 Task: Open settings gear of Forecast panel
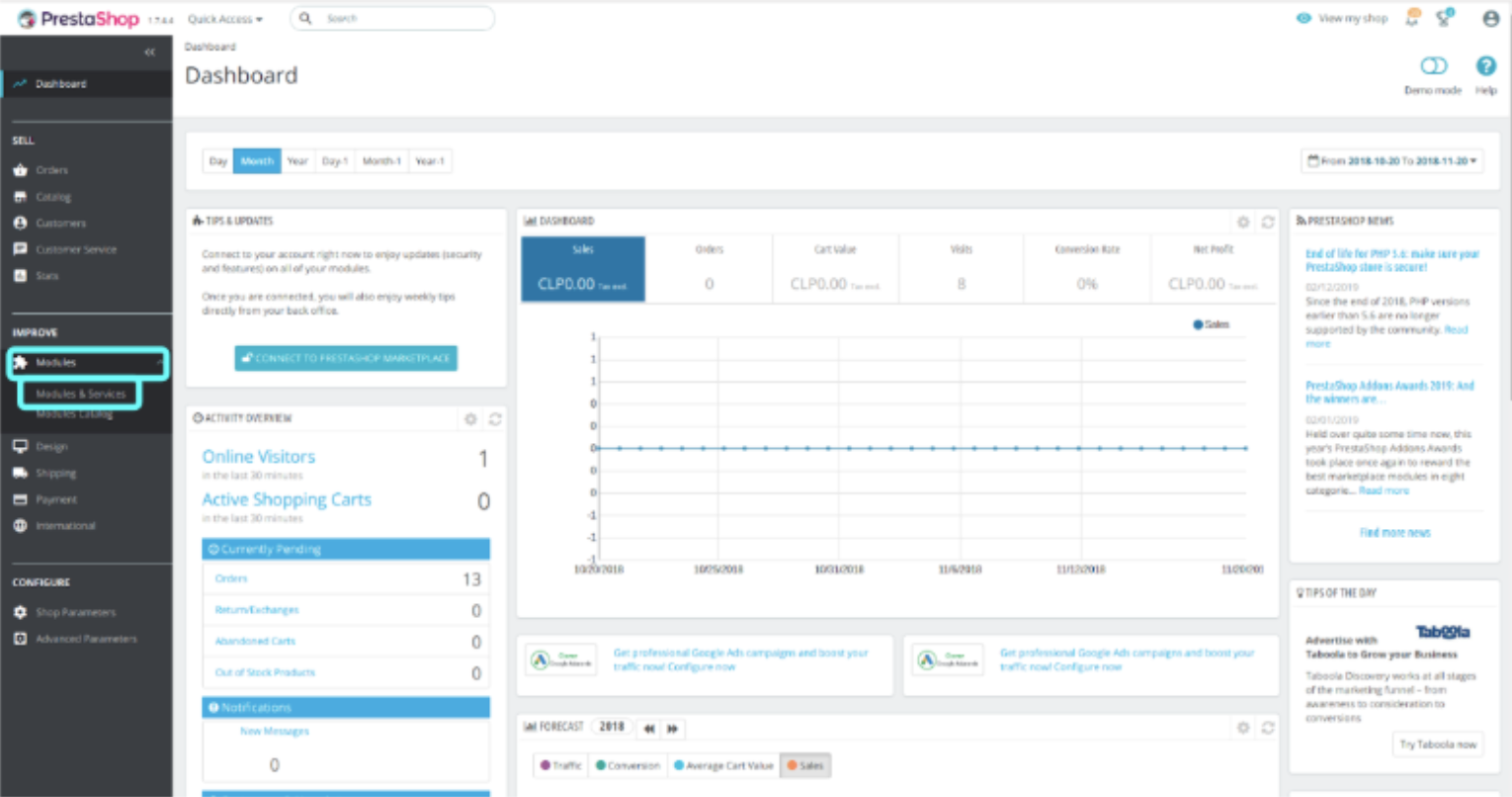[x=1243, y=728]
